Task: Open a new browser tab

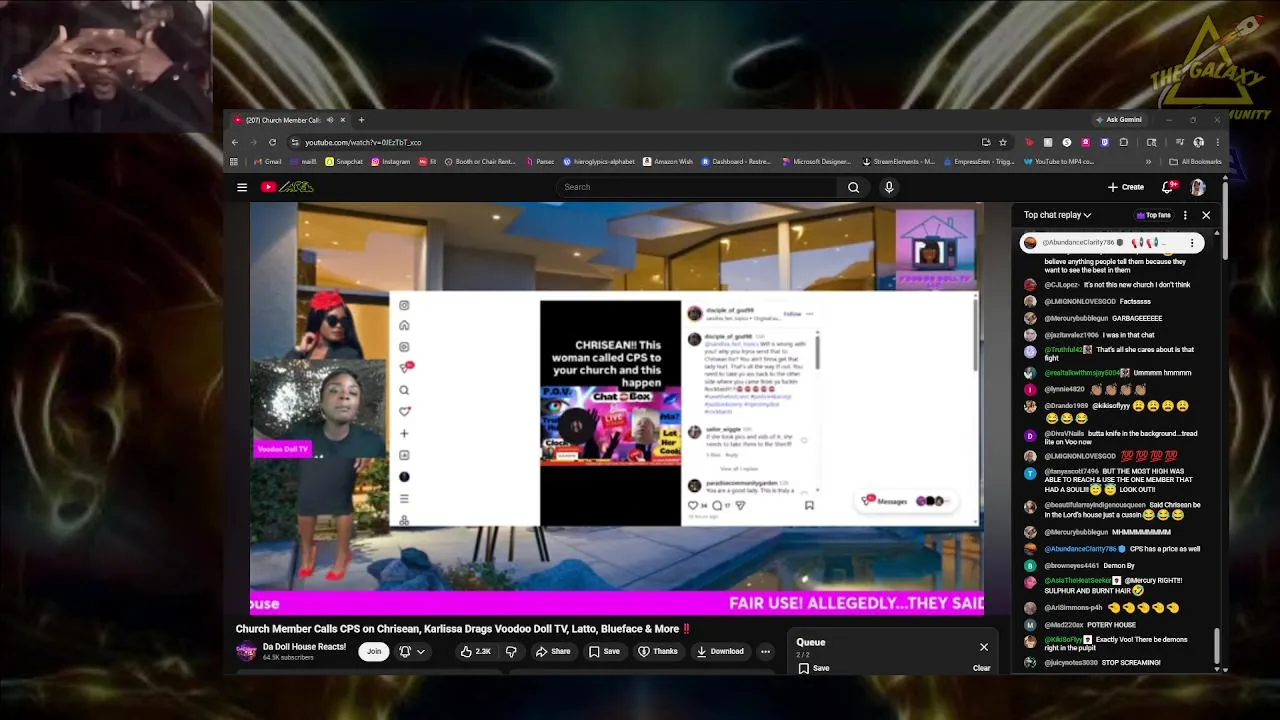Action: pos(361,120)
